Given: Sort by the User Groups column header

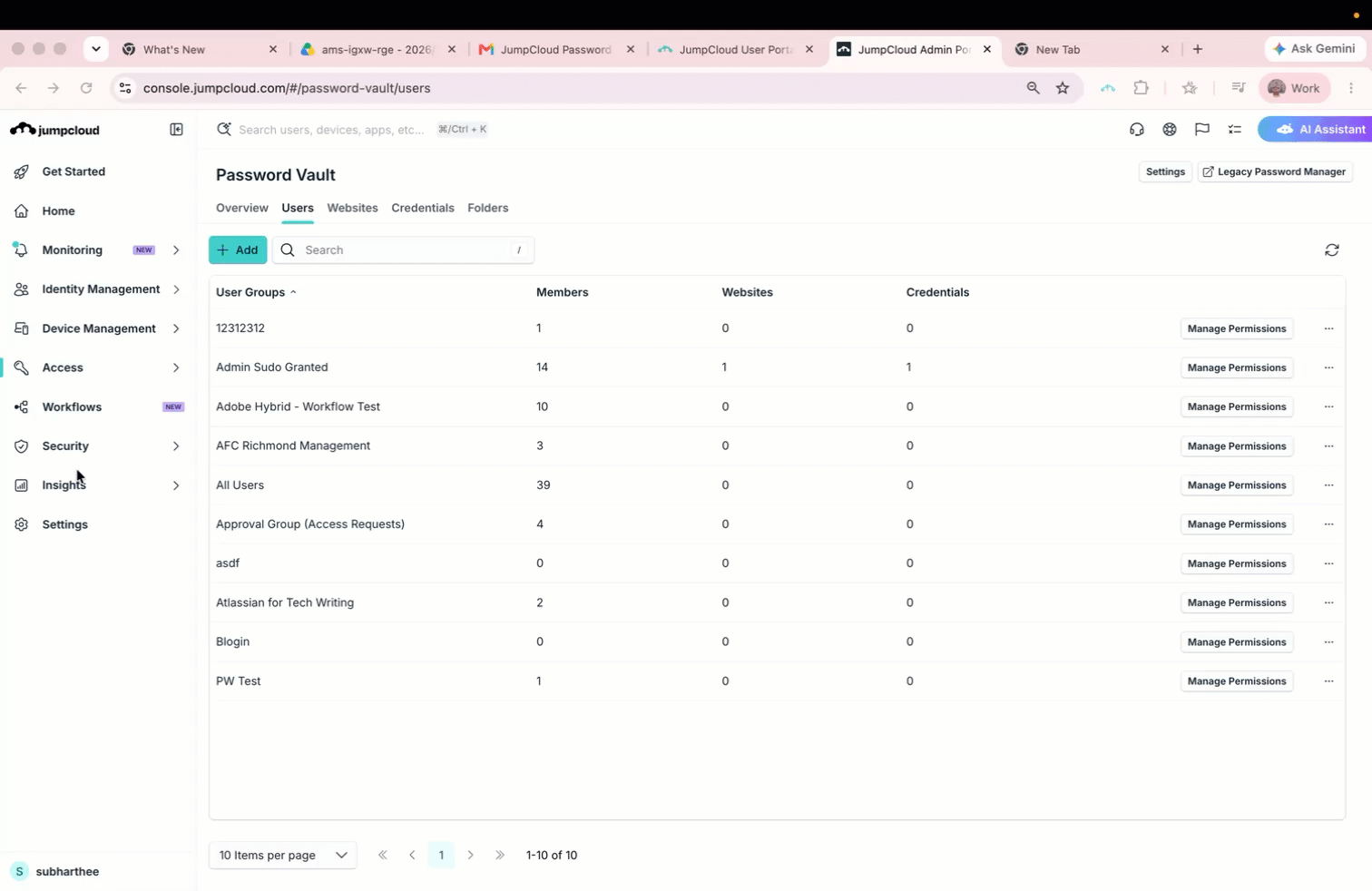Looking at the screenshot, I should pyautogui.click(x=256, y=292).
